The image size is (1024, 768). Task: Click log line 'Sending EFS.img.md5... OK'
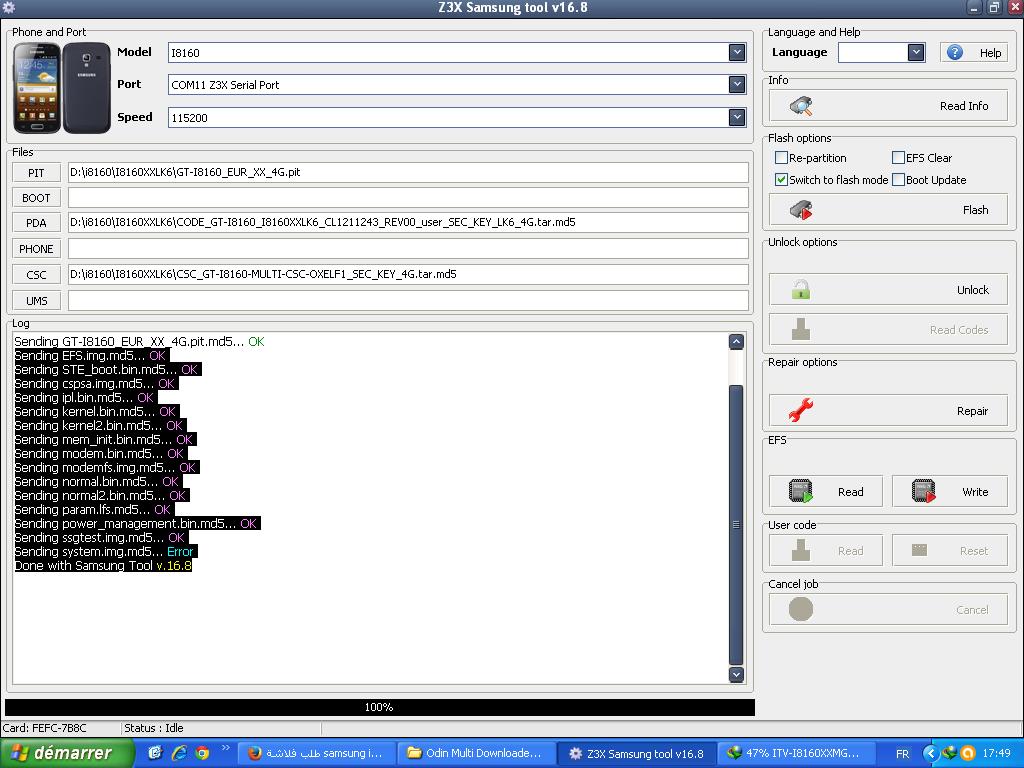tap(90, 355)
